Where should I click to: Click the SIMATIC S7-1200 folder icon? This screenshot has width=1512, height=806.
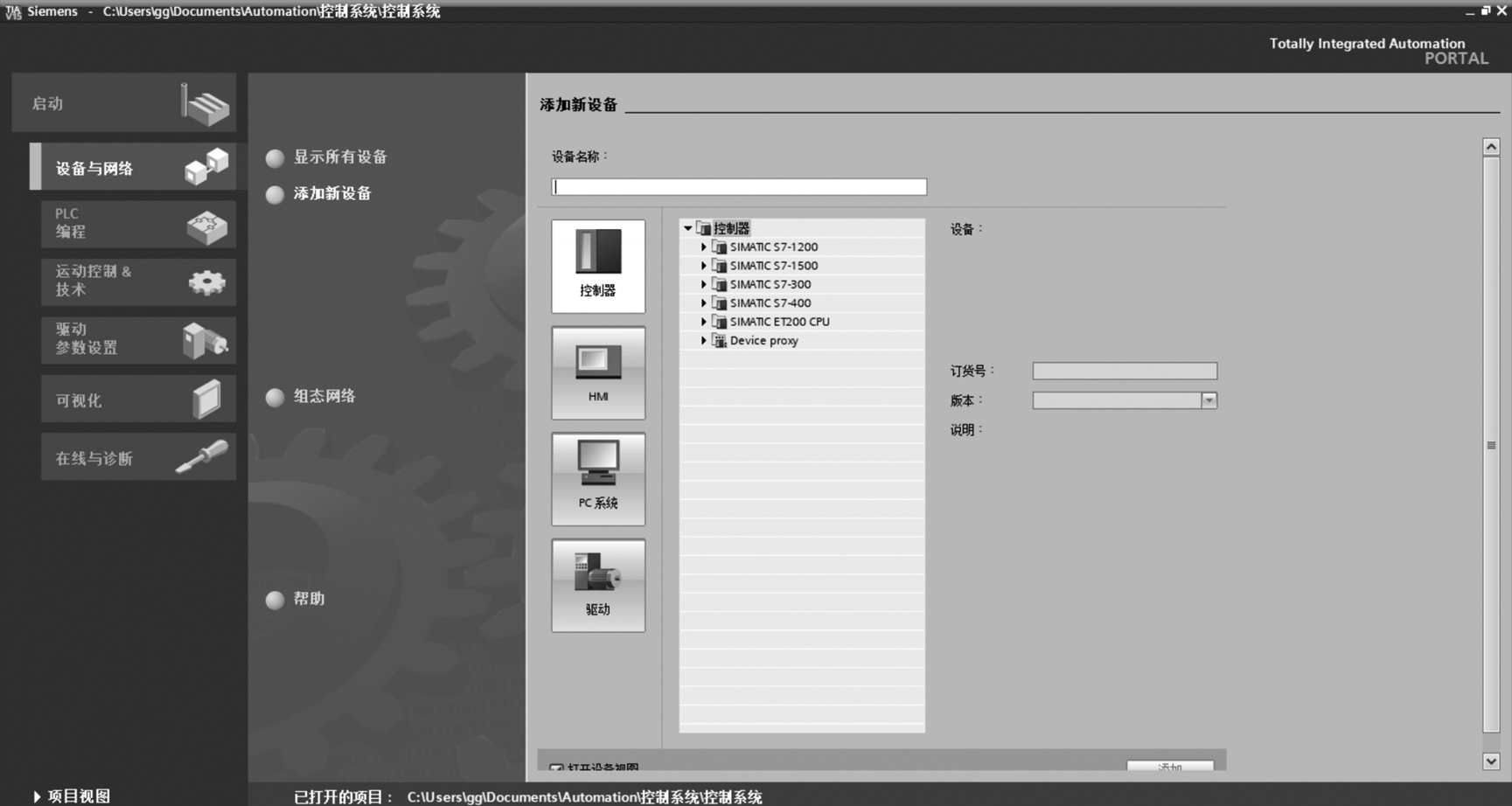[x=720, y=247]
